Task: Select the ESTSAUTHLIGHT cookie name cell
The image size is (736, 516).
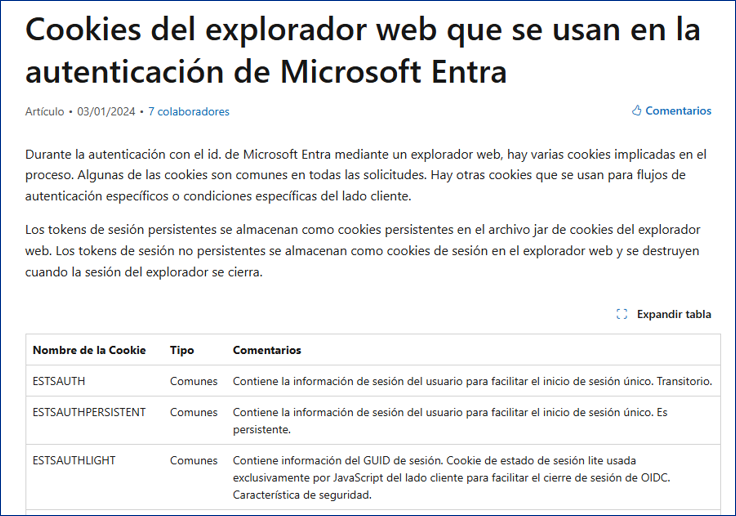Action: click(x=74, y=461)
